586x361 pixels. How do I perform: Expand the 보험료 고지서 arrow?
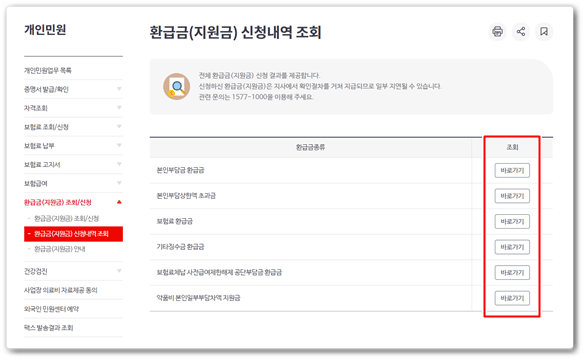[x=119, y=164]
